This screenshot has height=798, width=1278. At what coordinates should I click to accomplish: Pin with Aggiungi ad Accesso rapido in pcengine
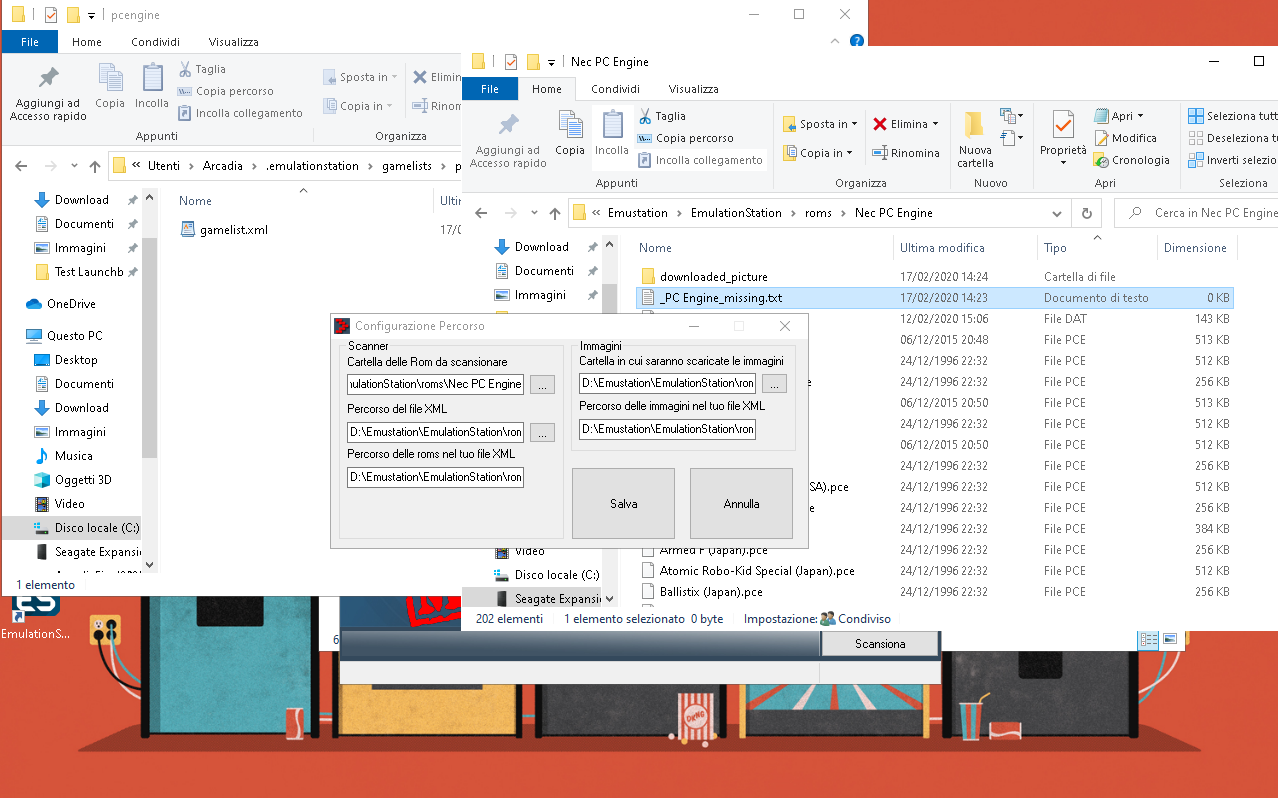click(x=48, y=93)
